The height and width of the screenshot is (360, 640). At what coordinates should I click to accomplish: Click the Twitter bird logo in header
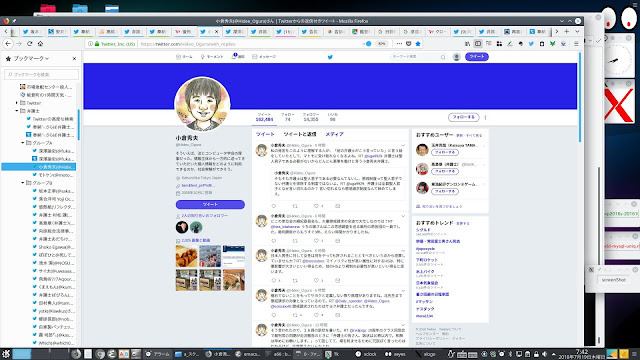pos(330,57)
